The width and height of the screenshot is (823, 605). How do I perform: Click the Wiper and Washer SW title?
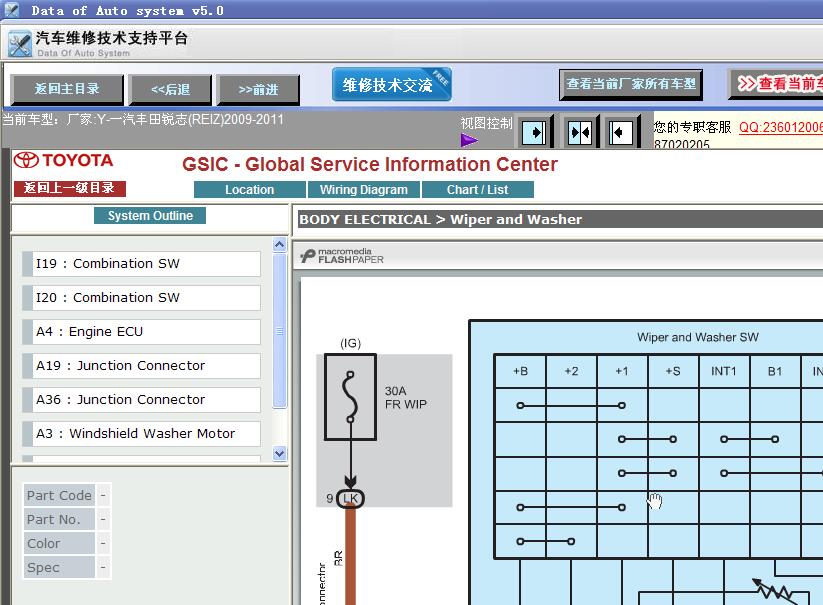click(x=698, y=337)
